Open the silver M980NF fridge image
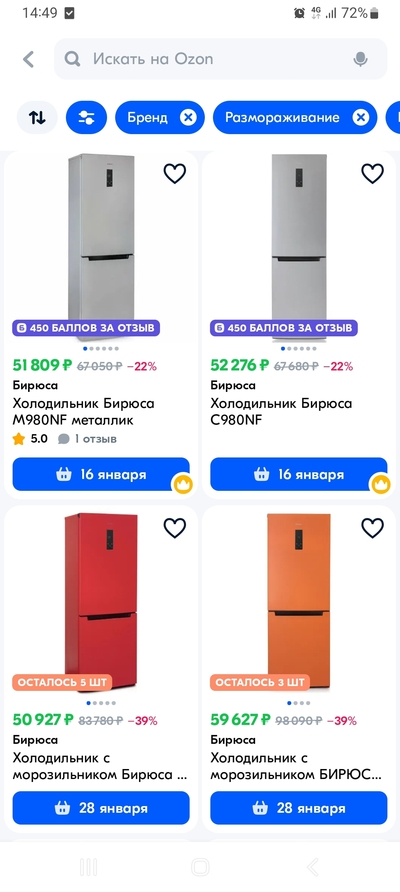Screen dimensions: 400x892 101,246
